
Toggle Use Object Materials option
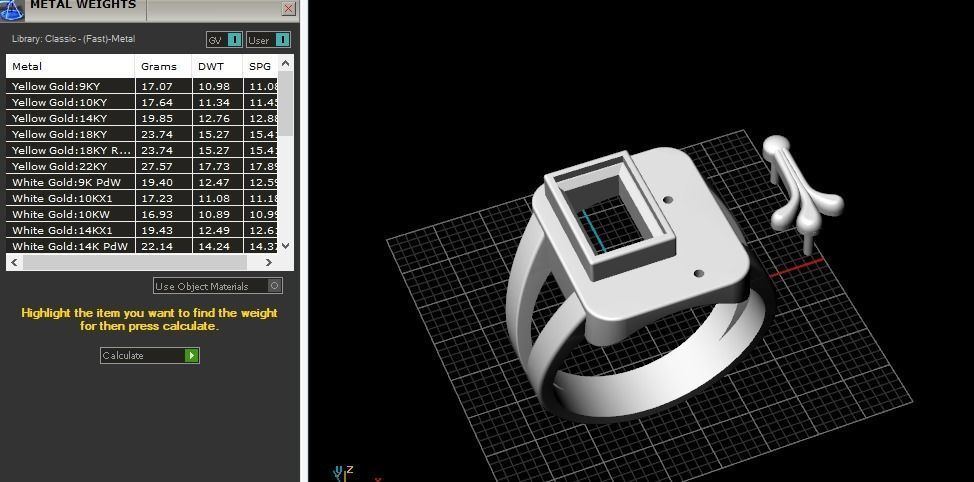pyautogui.click(x=218, y=286)
